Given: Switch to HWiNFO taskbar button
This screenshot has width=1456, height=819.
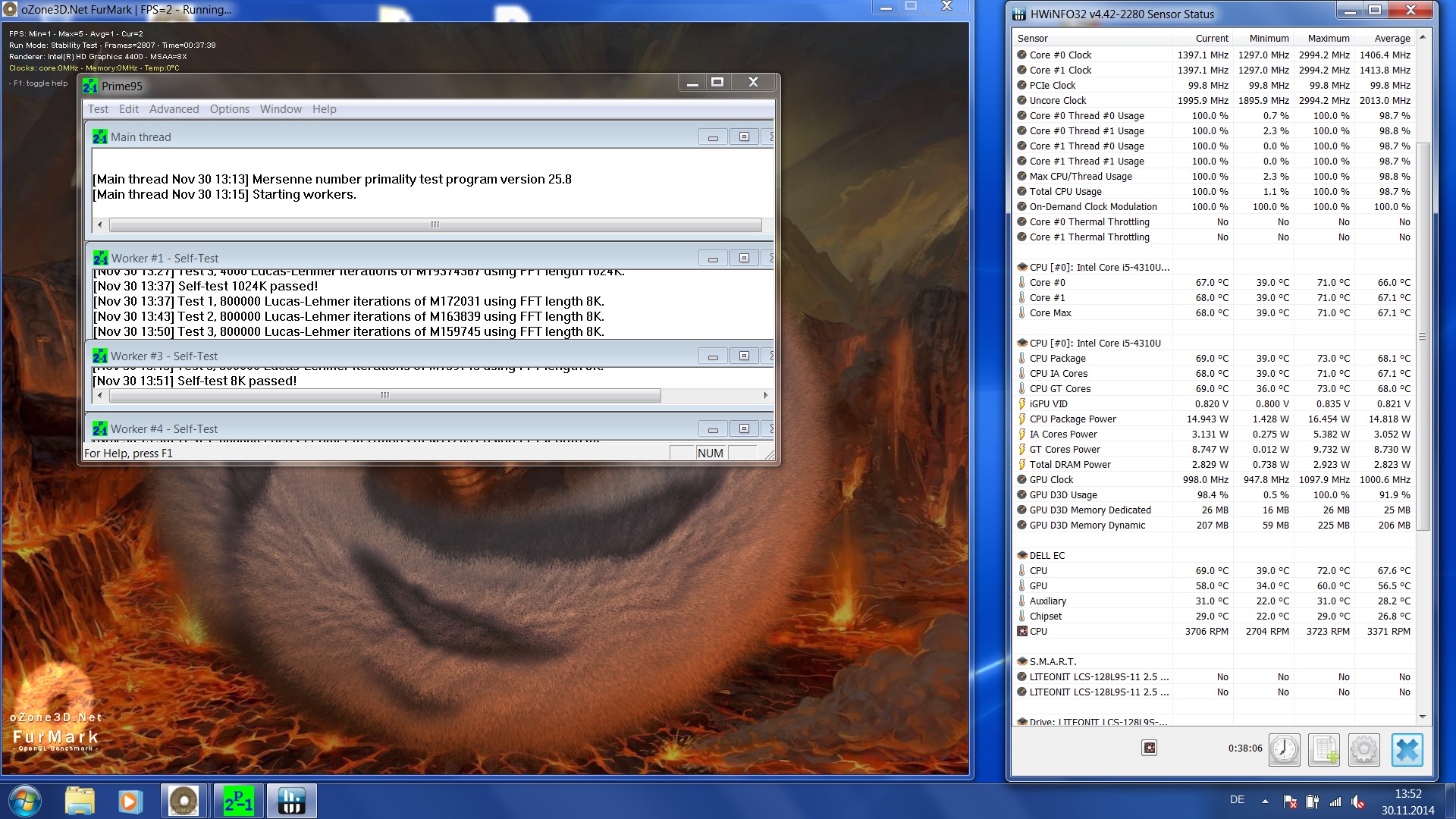Looking at the screenshot, I should 291,801.
